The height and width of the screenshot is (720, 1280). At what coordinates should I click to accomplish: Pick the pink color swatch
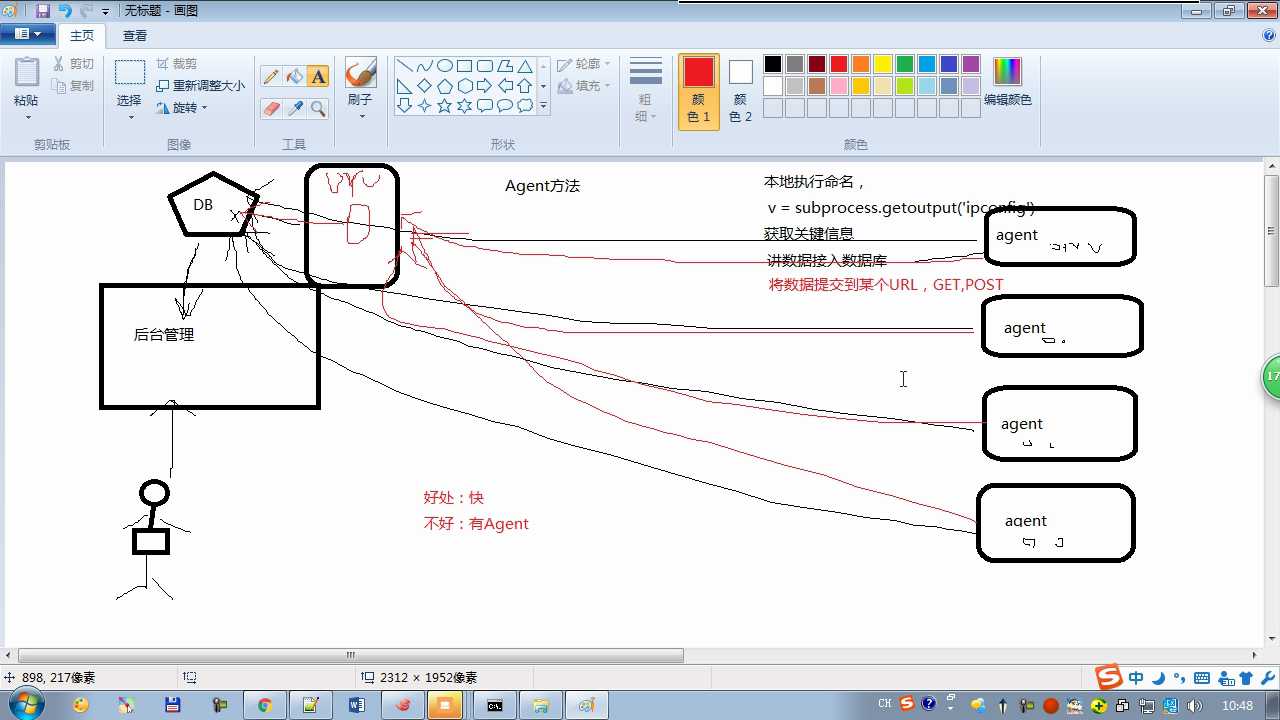point(839,86)
